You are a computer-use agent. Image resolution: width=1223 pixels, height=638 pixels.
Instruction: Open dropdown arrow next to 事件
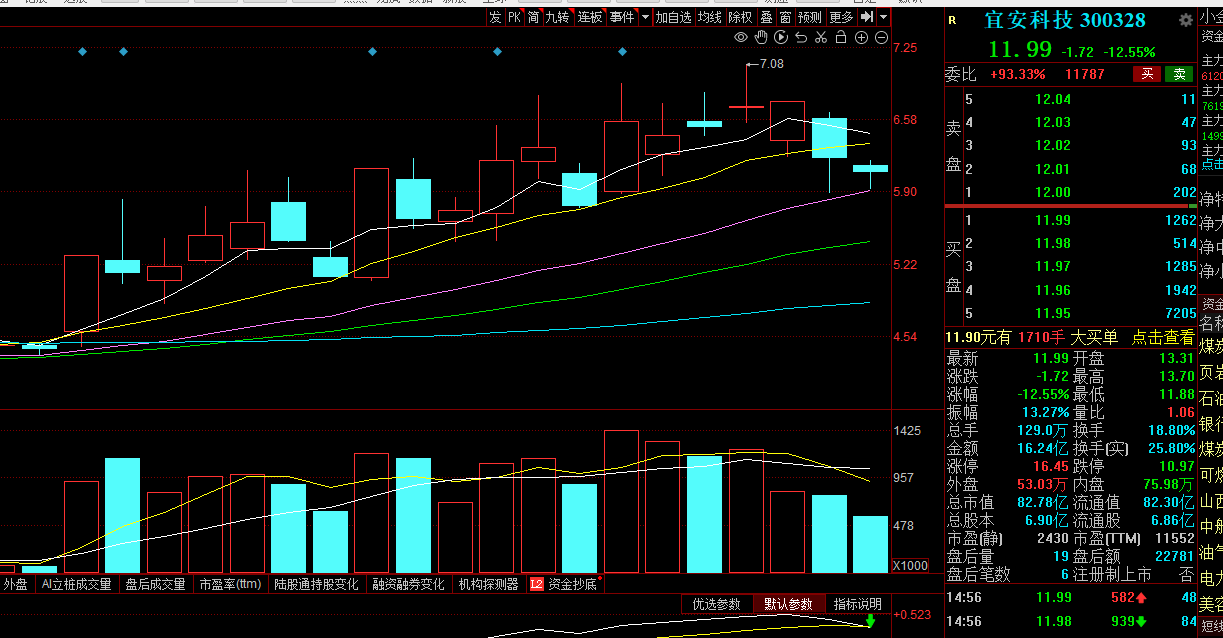[x=645, y=17]
